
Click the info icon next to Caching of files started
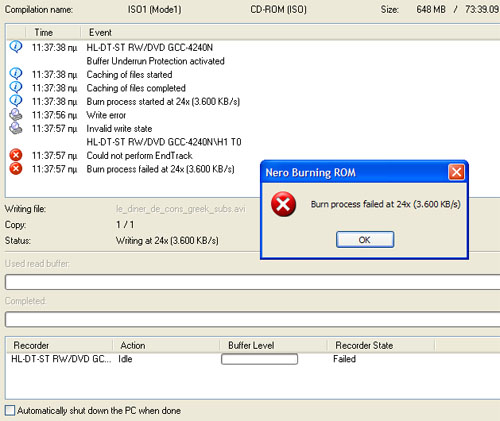click(16, 74)
